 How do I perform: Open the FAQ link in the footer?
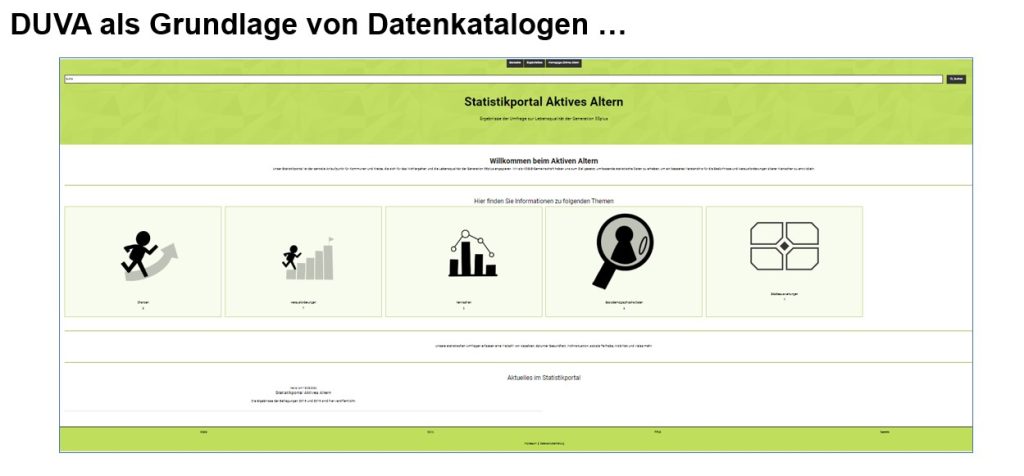tap(657, 432)
